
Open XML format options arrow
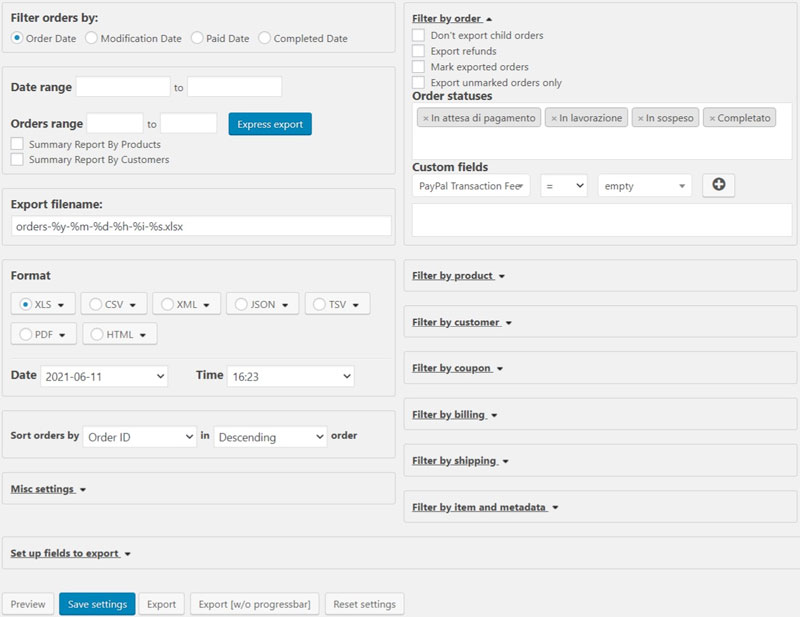pyautogui.click(x=206, y=305)
